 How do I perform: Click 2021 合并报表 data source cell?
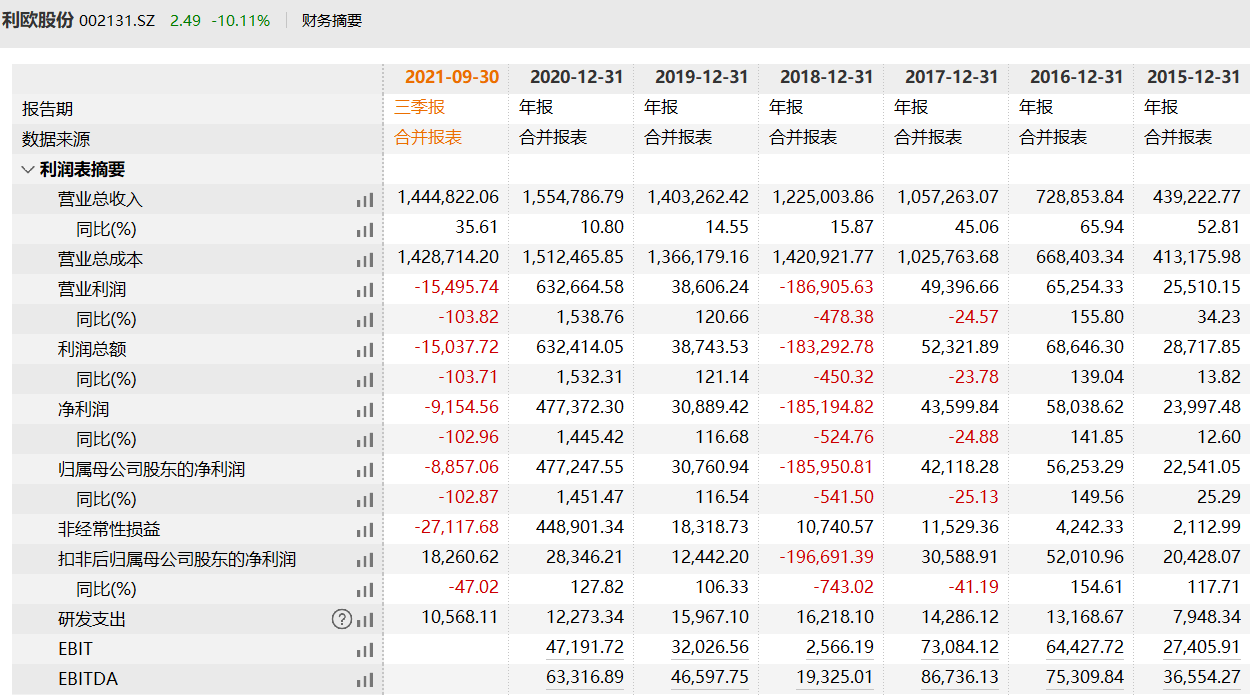tap(428, 137)
